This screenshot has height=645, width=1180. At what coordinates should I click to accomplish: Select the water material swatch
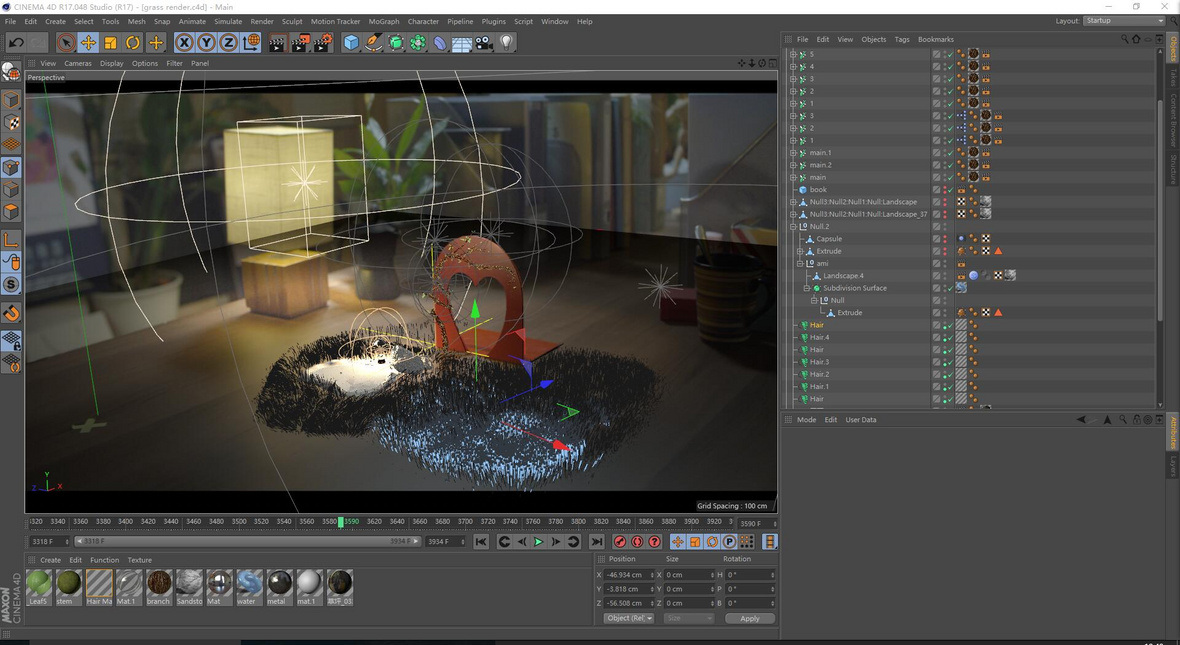pyautogui.click(x=249, y=583)
